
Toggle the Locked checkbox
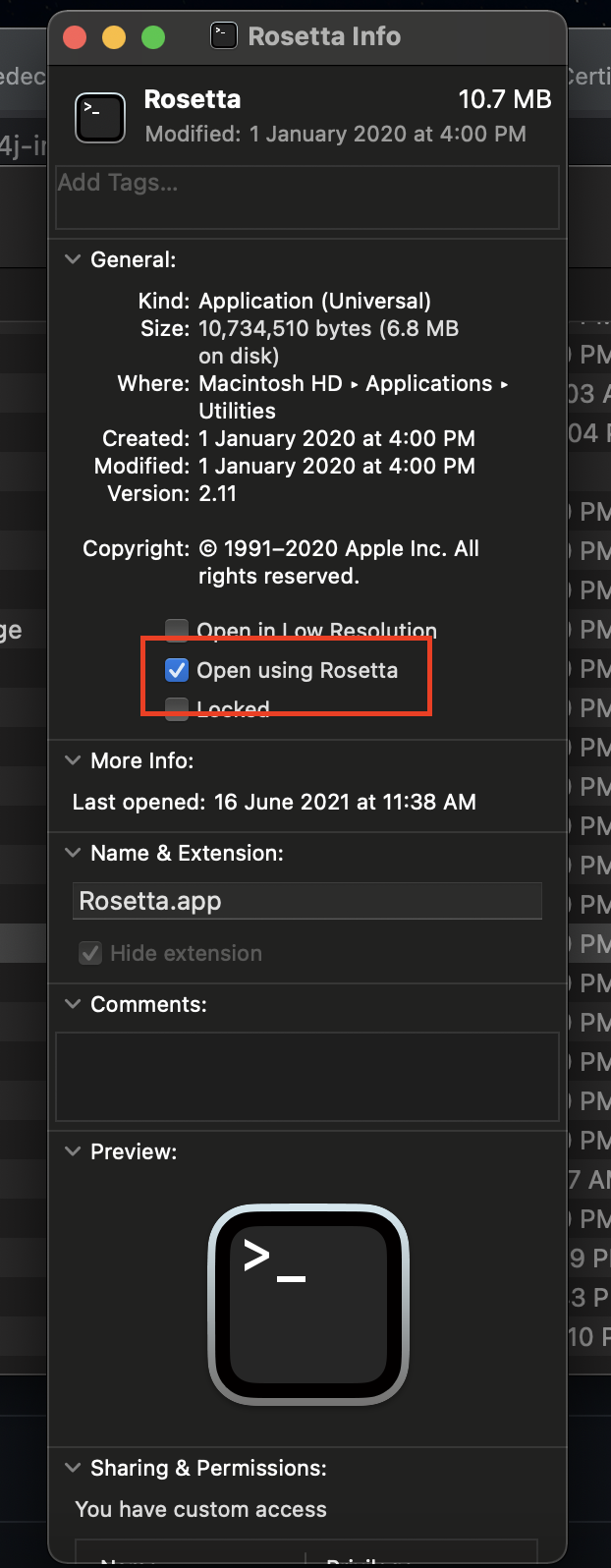point(177,708)
